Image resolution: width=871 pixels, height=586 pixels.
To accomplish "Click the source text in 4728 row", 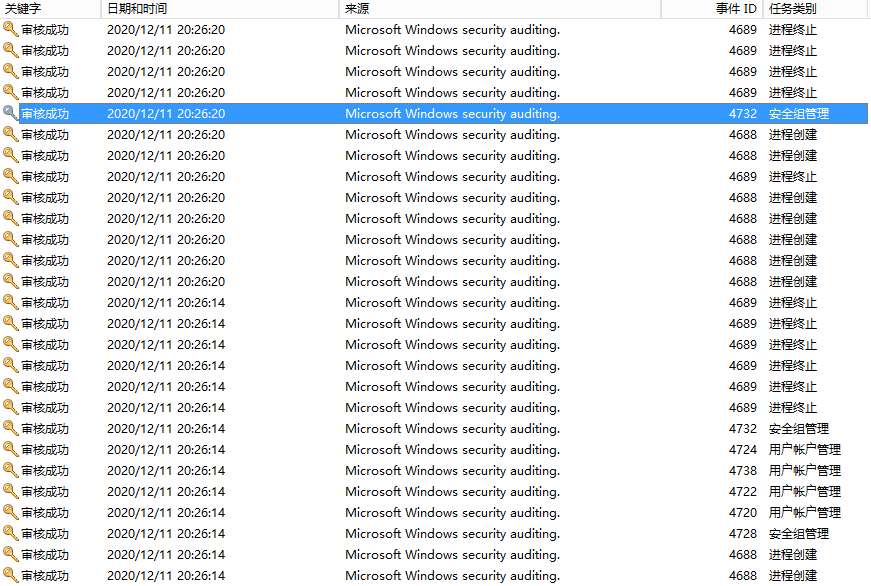I will point(452,534).
